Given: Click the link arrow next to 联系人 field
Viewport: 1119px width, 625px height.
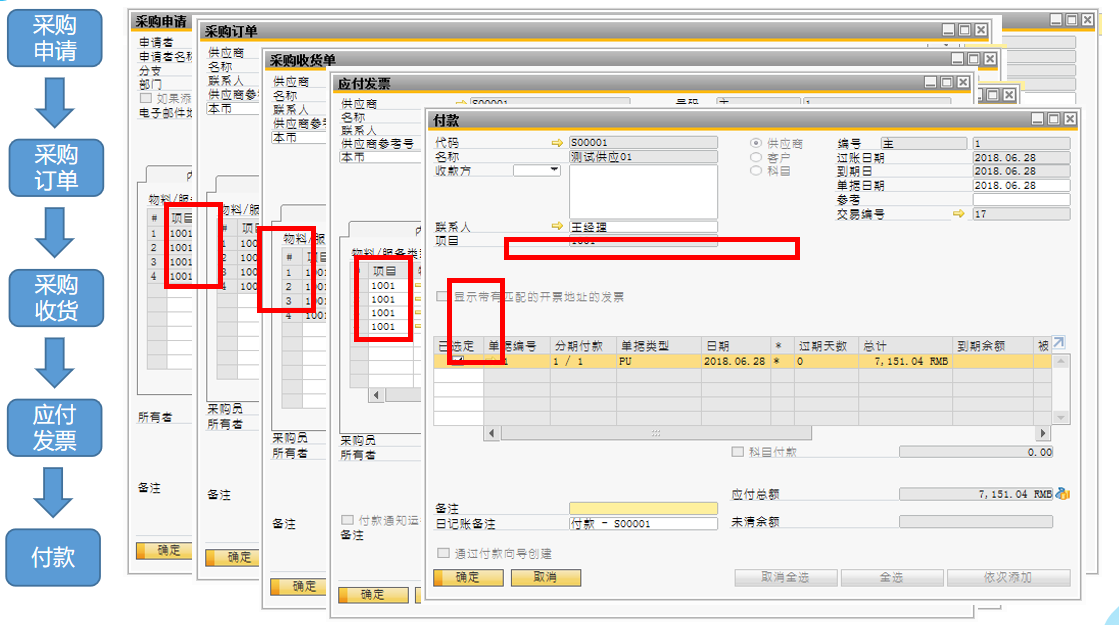Looking at the screenshot, I should (557, 227).
